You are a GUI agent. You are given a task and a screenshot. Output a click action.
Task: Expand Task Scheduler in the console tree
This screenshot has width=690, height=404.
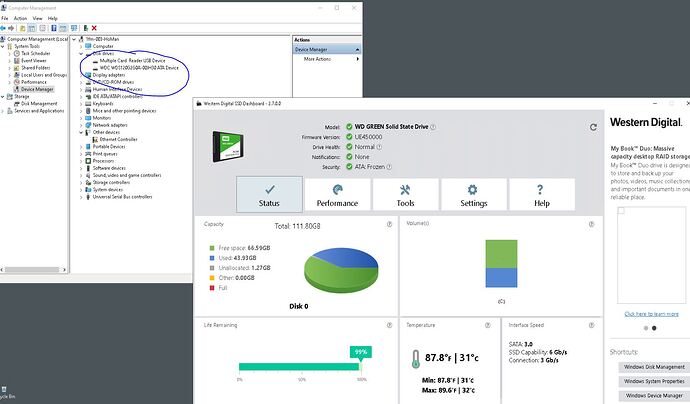(10, 54)
